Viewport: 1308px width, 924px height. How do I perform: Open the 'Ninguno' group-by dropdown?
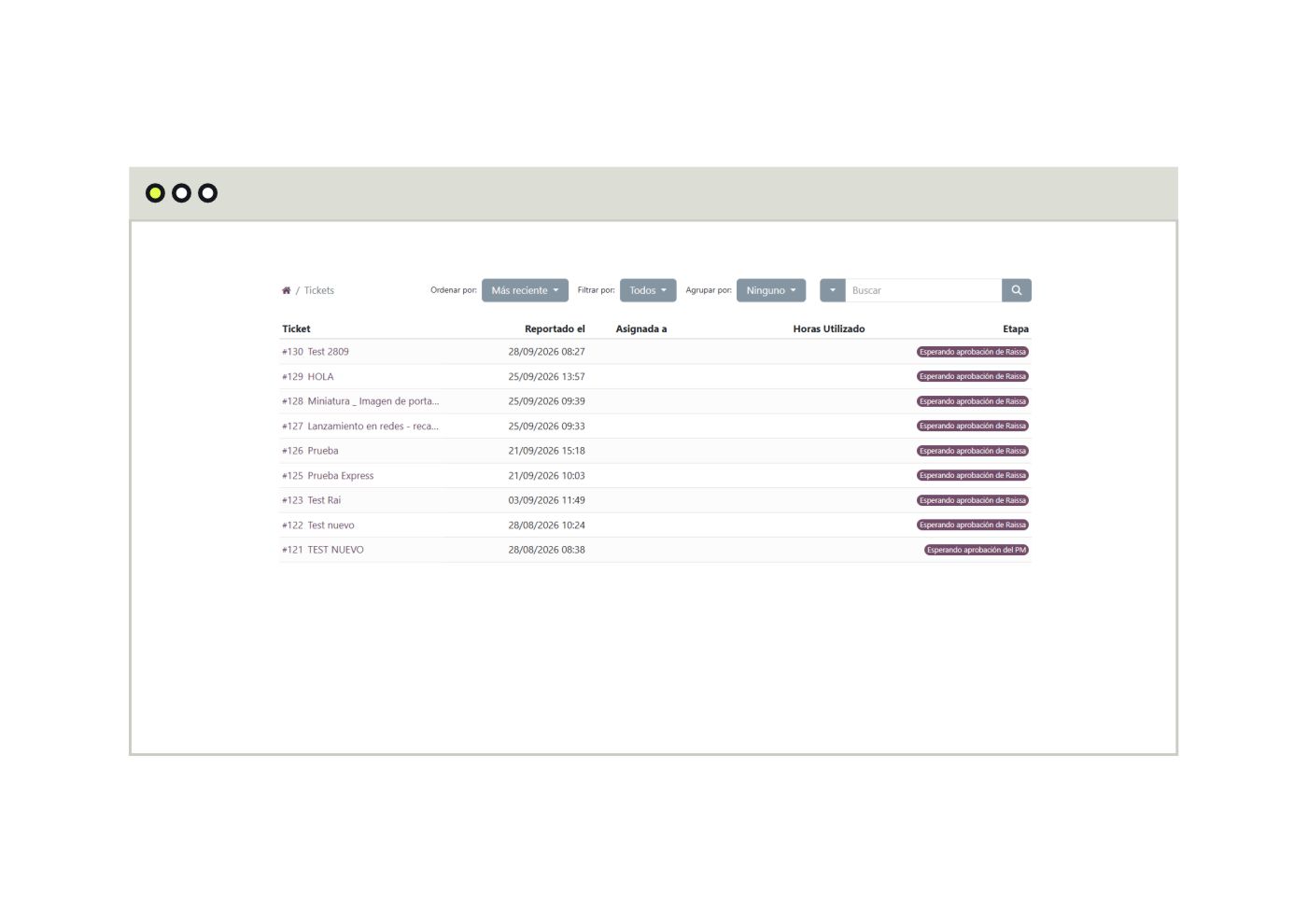point(771,290)
